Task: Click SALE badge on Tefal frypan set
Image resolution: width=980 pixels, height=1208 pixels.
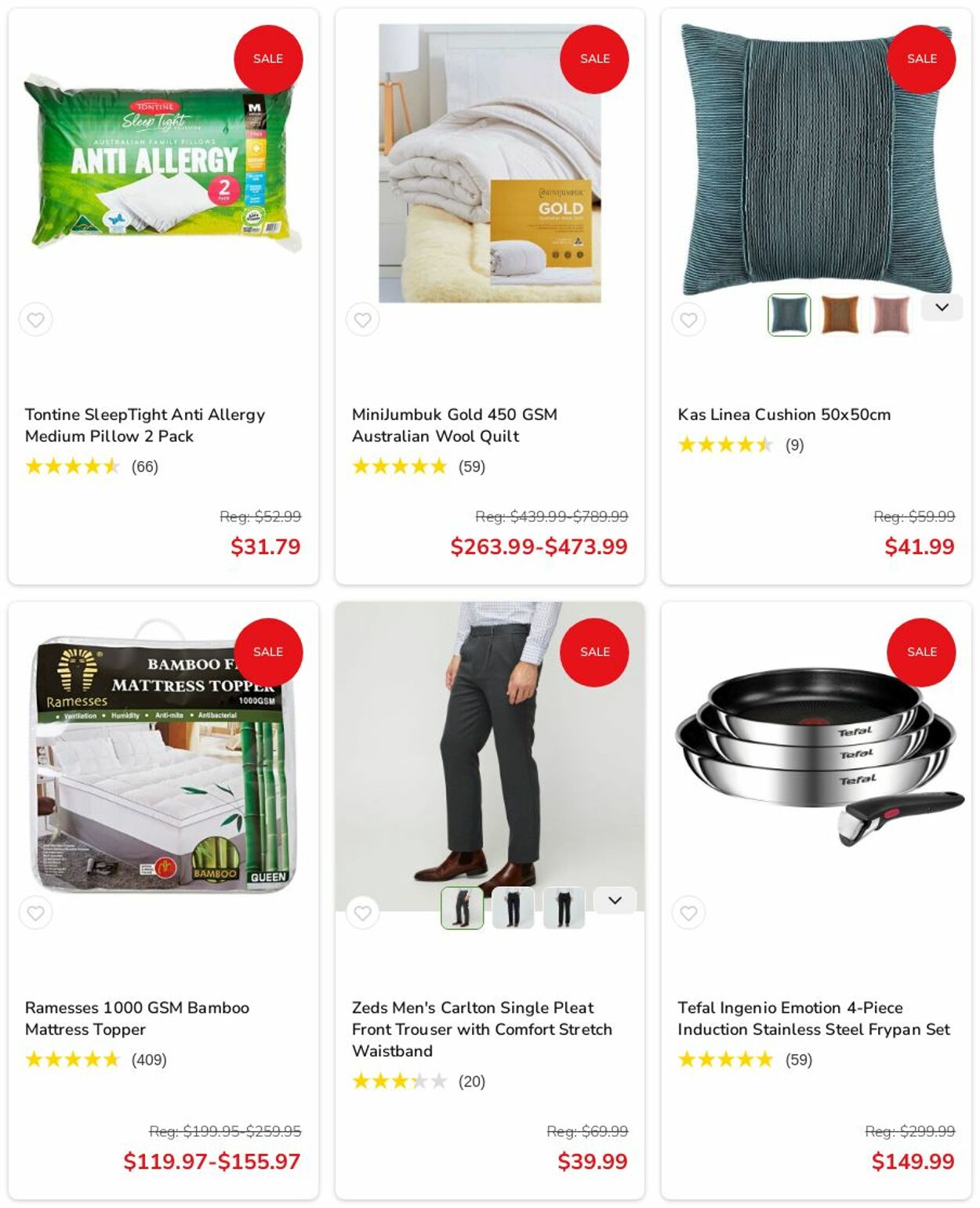Action: [921, 652]
